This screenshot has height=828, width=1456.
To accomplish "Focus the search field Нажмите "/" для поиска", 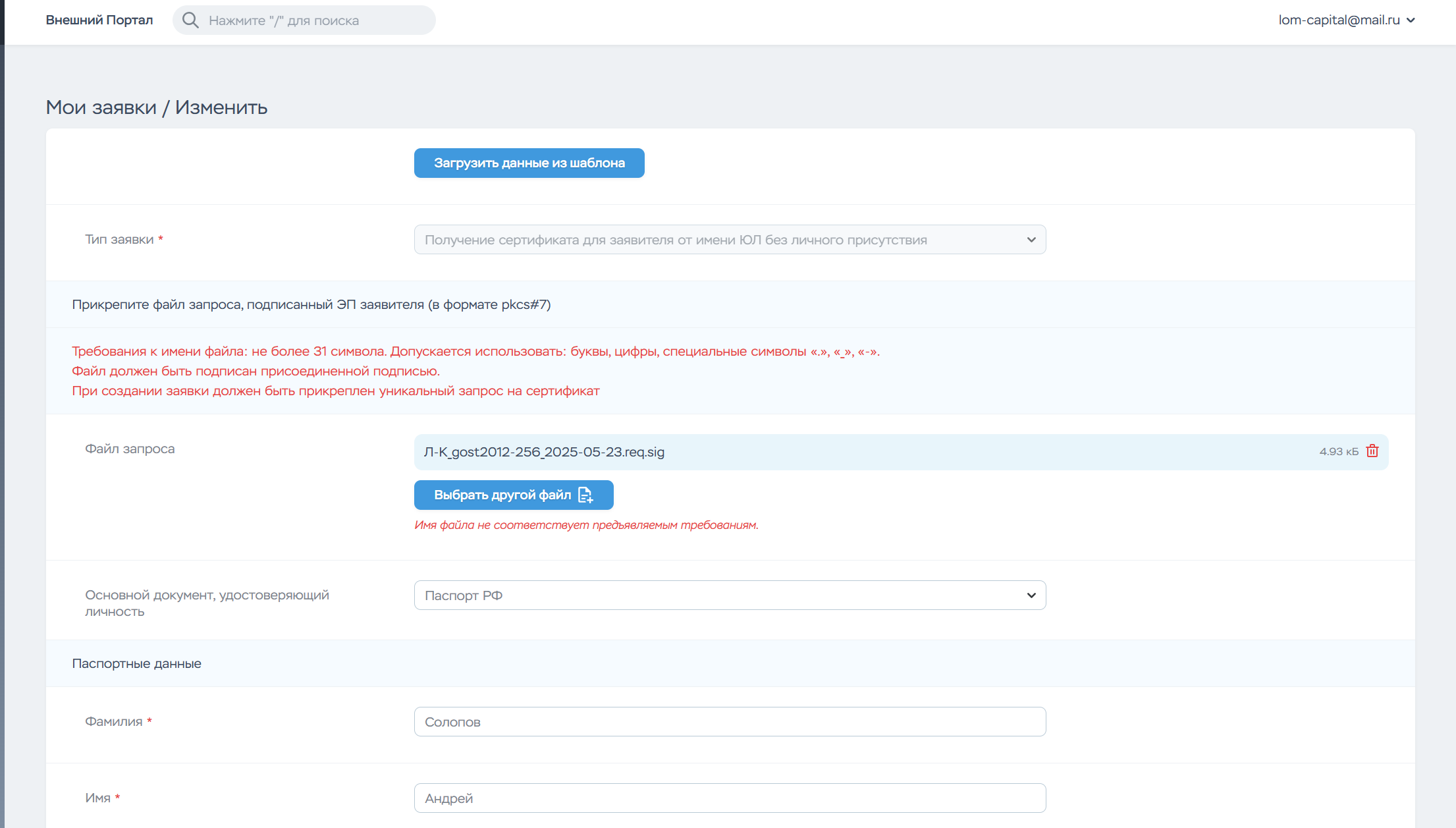I will (304, 20).
